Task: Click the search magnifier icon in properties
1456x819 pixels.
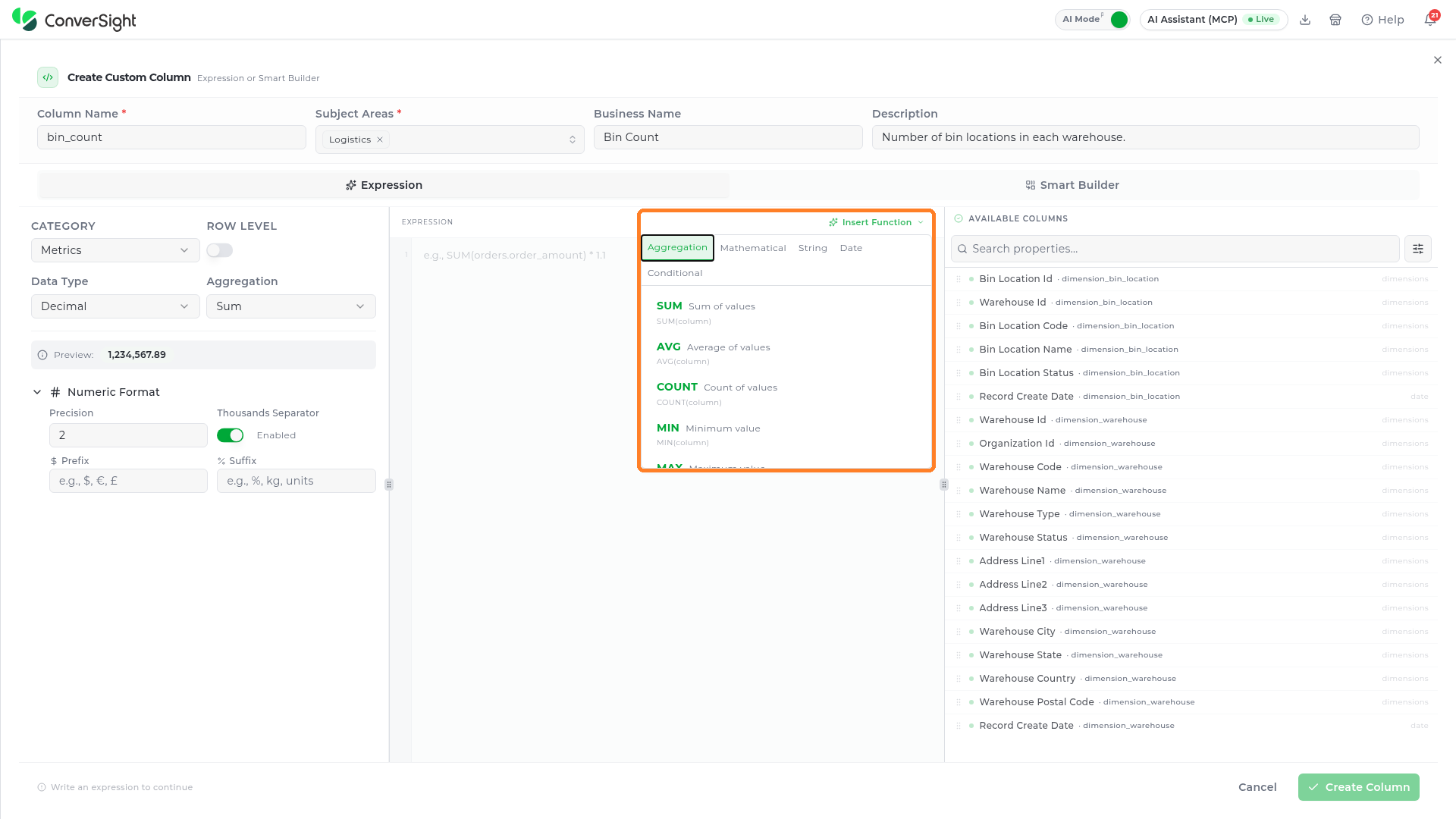Action: tap(962, 249)
